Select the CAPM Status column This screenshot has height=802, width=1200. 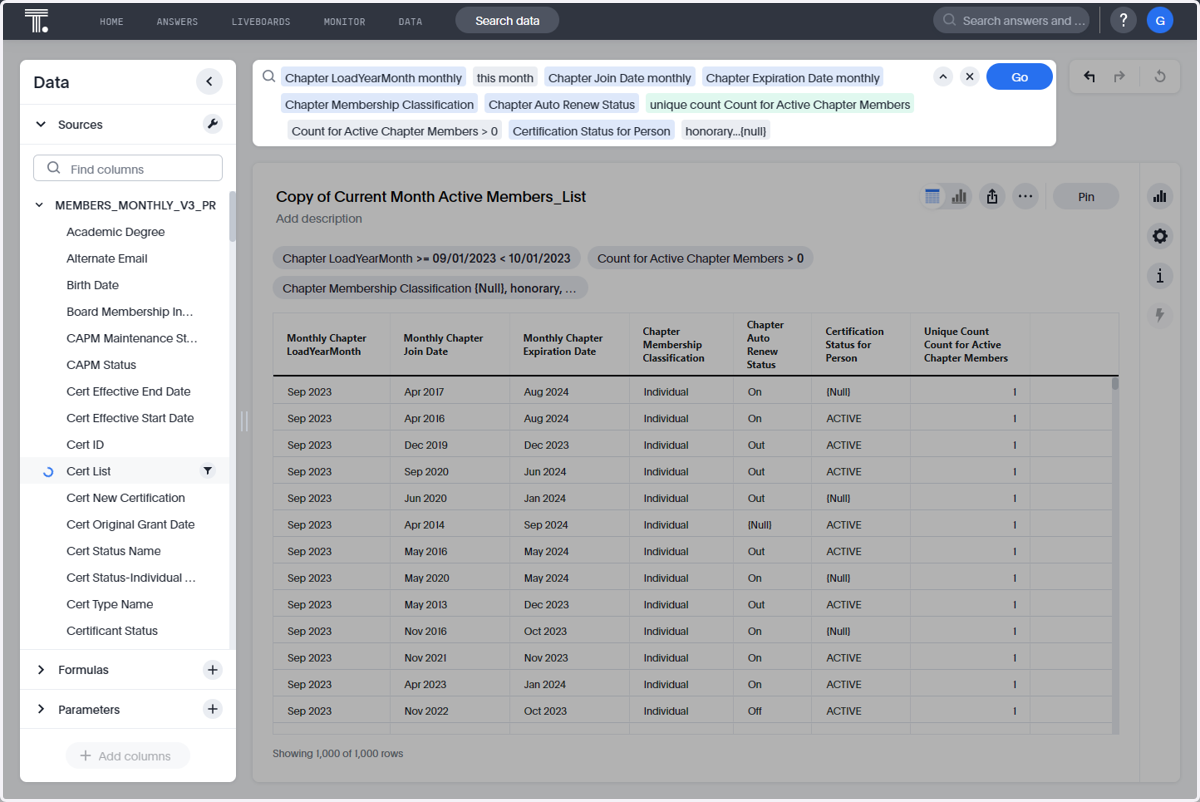coord(101,365)
